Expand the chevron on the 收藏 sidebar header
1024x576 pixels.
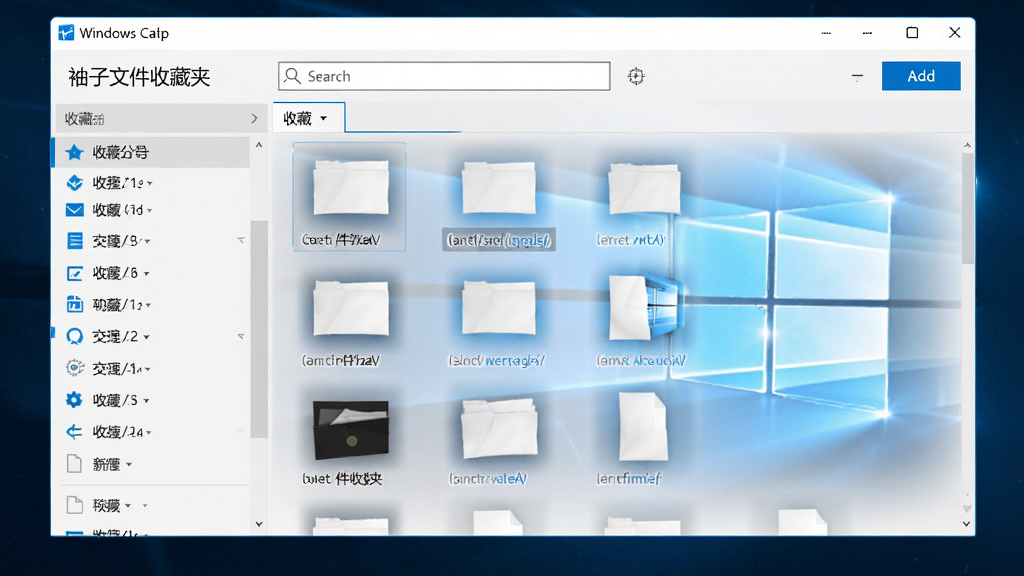(254, 118)
